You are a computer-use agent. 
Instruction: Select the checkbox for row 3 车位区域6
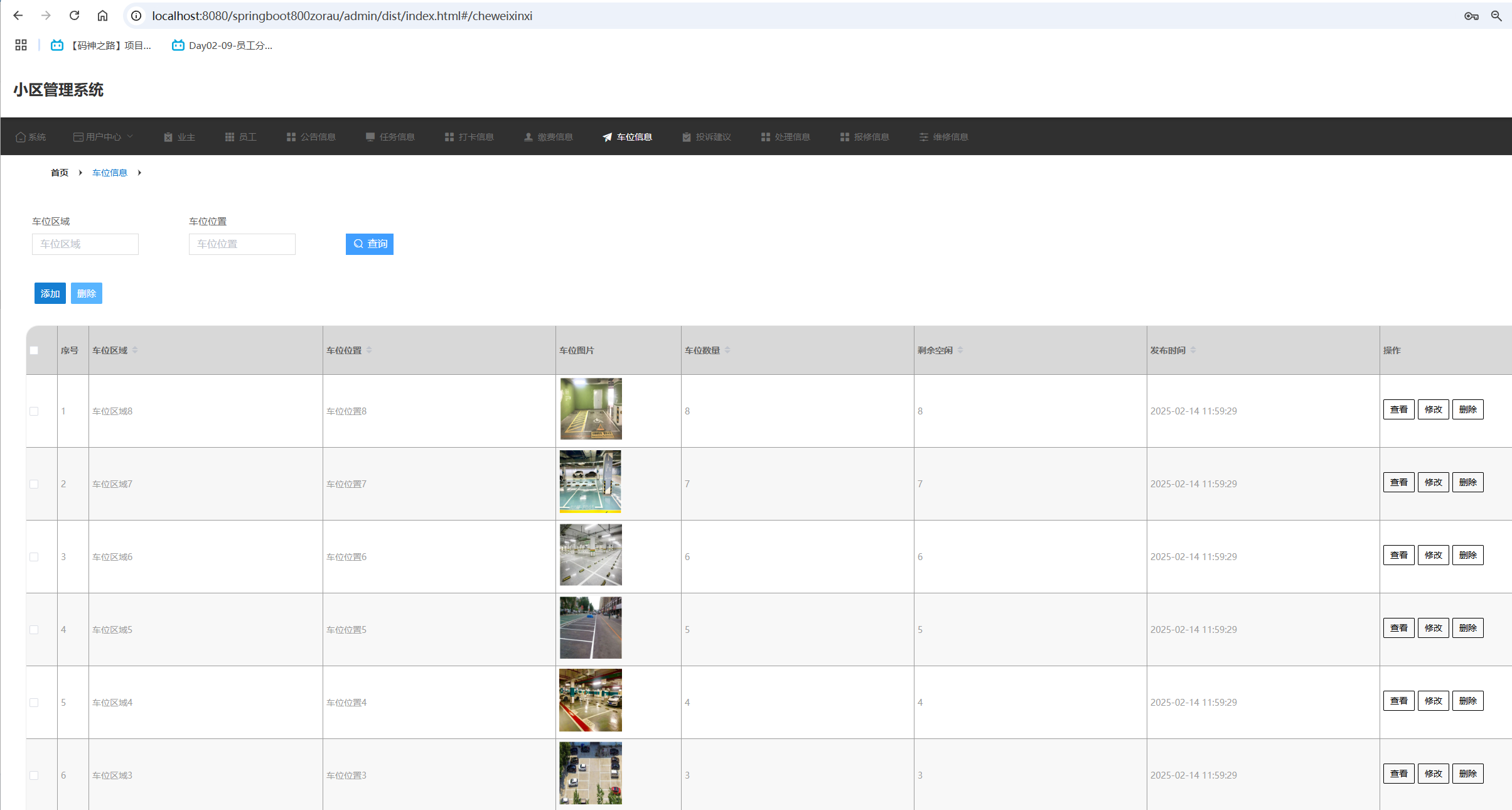pyautogui.click(x=34, y=557)
